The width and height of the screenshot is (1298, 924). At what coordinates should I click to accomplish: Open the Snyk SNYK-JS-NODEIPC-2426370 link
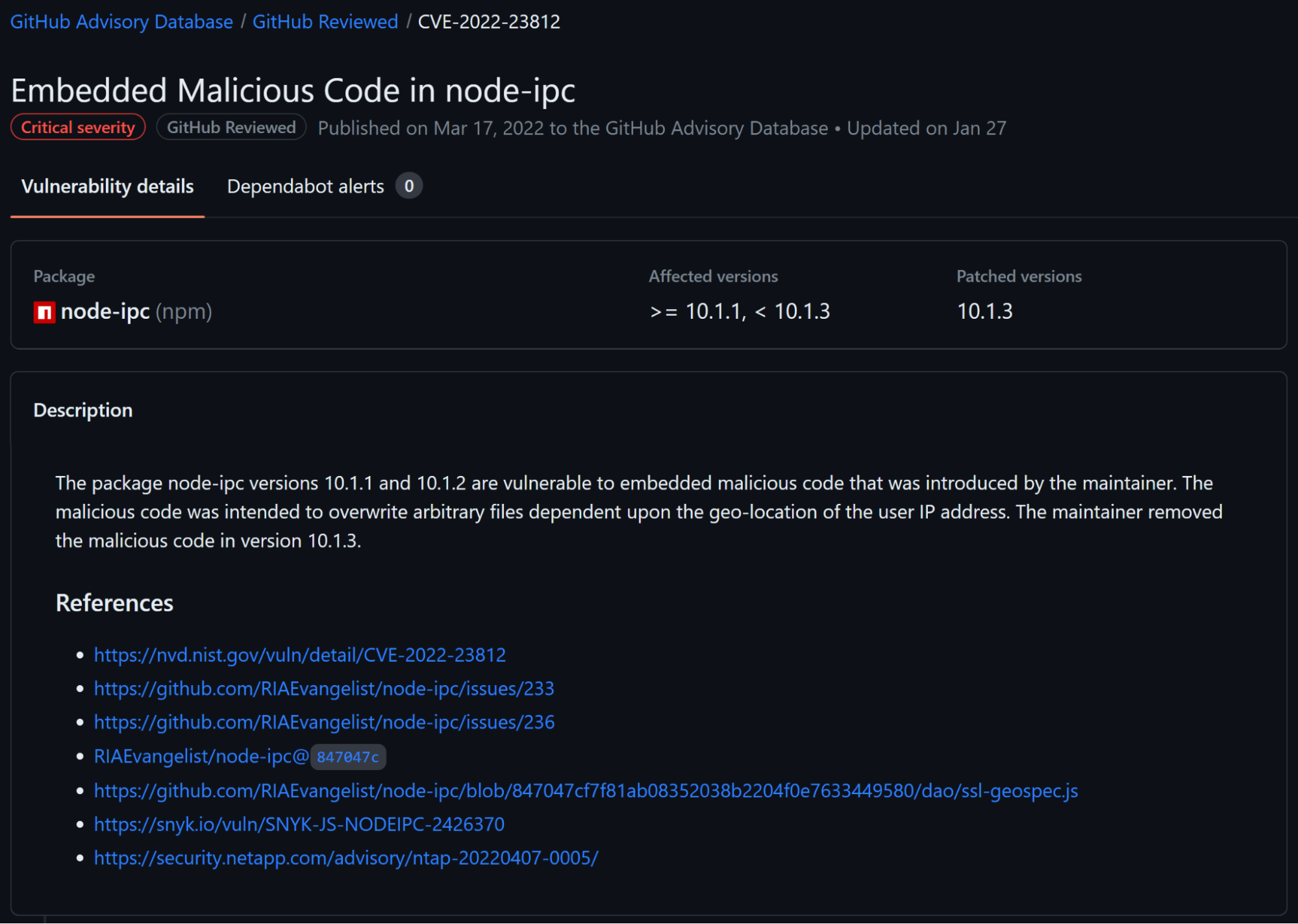click(x=299, y=824)
